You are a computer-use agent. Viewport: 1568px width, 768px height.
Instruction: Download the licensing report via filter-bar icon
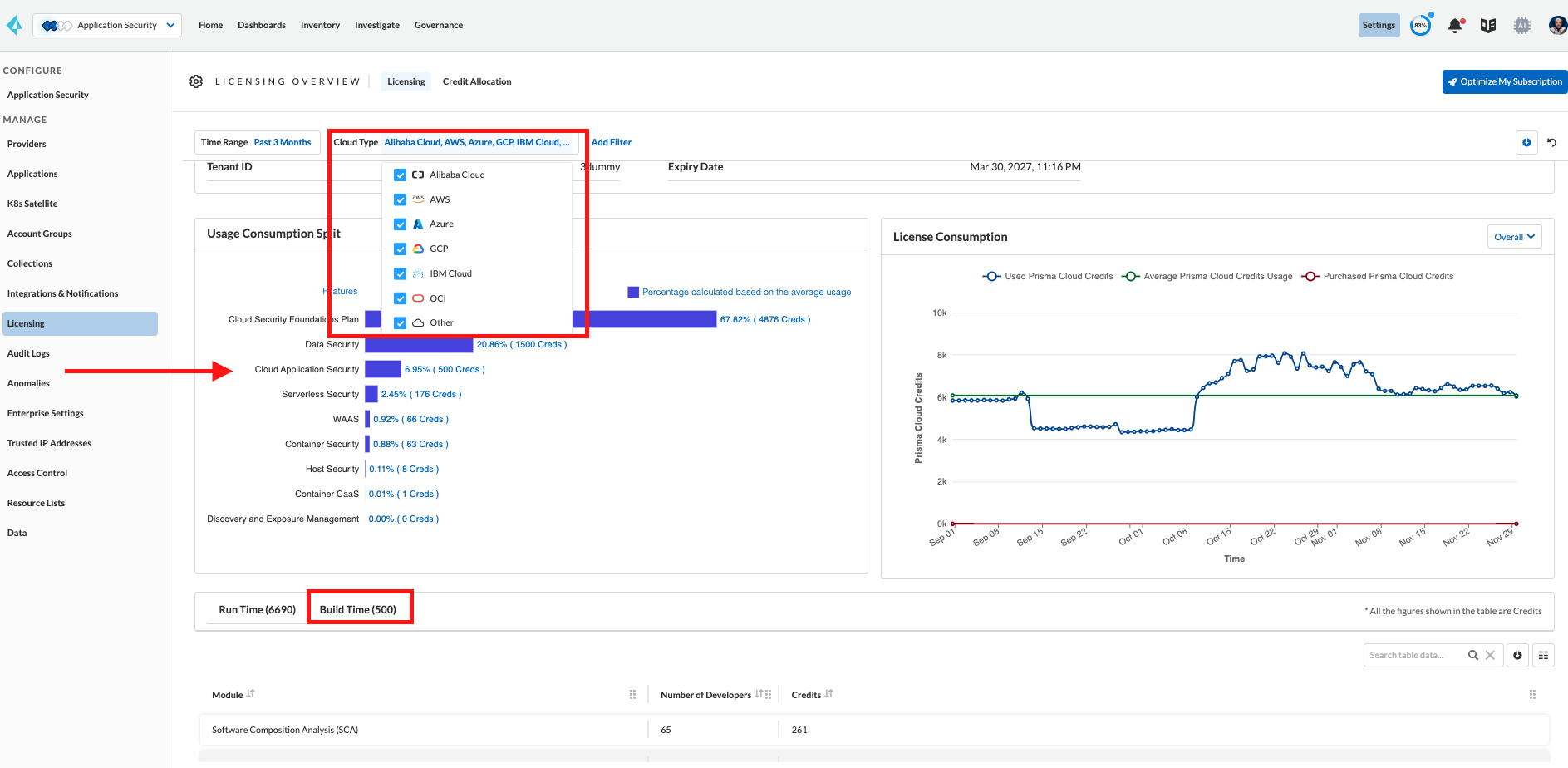point(1526,143)
